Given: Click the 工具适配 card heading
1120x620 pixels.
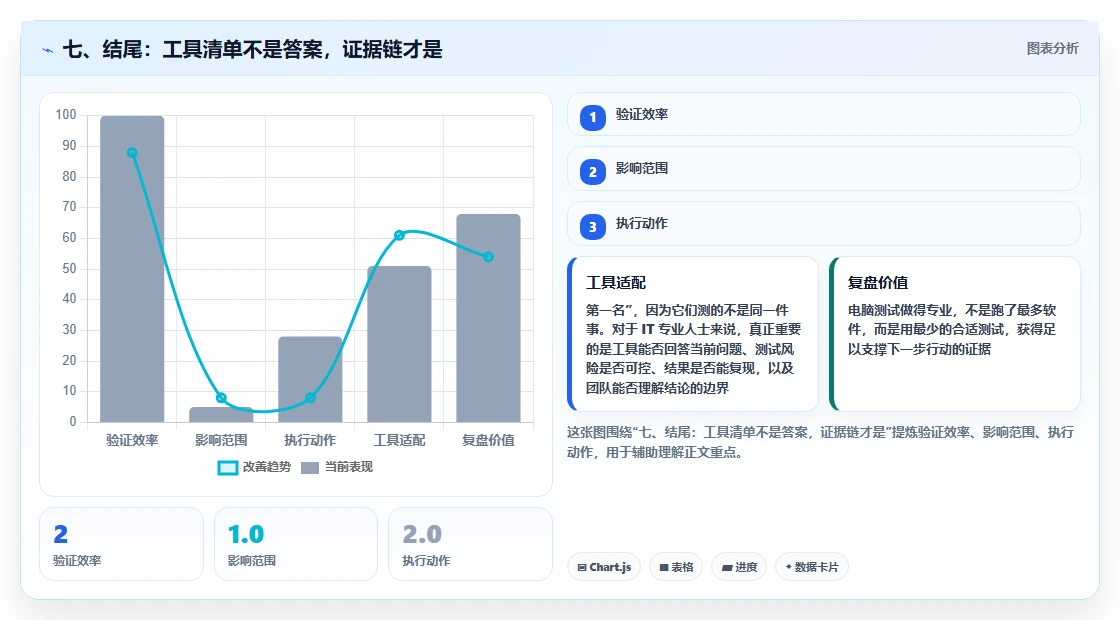Looking at the screenshot, I should (x=616, y=283).
